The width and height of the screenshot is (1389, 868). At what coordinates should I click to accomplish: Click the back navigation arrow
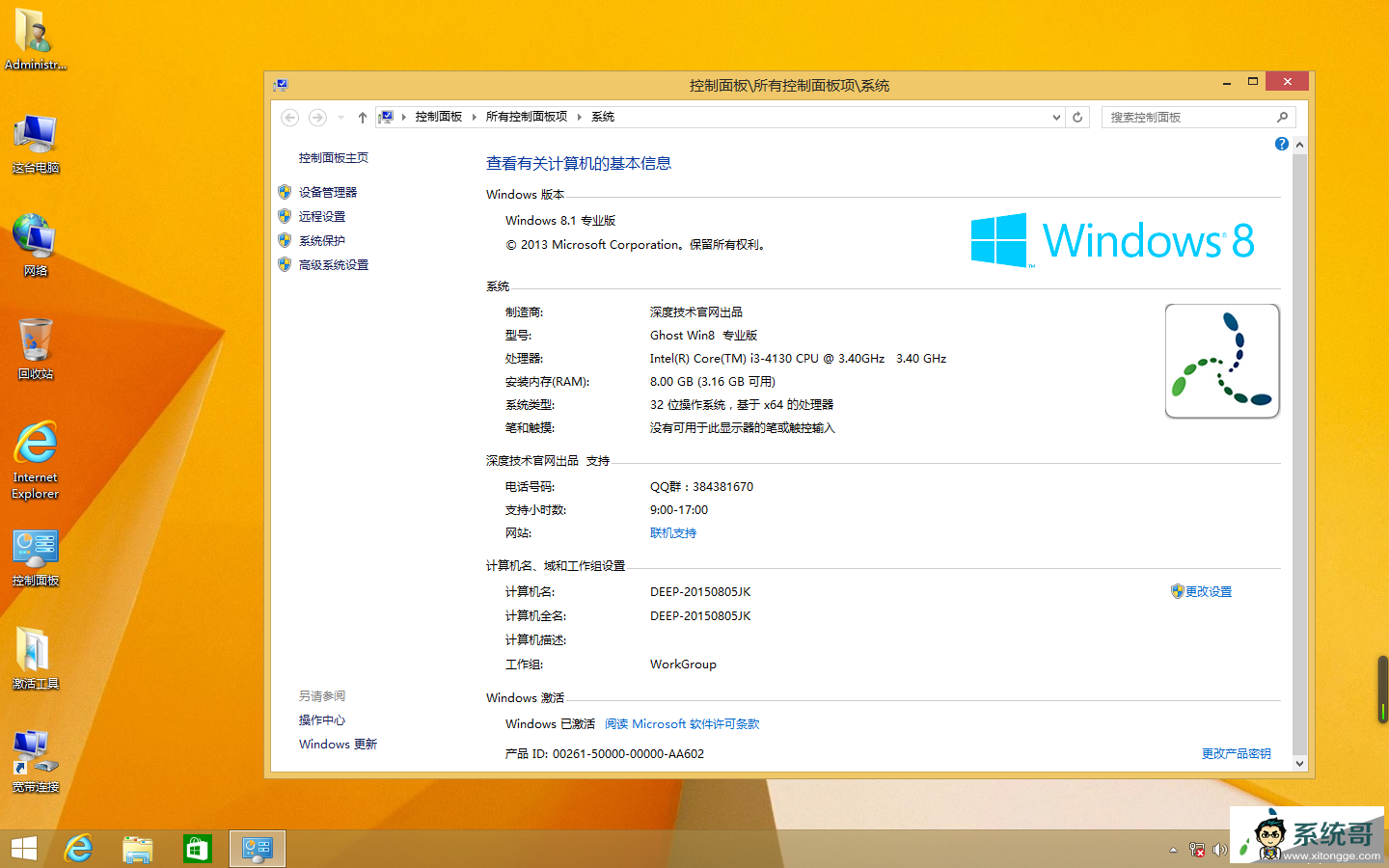pos(289,118)
